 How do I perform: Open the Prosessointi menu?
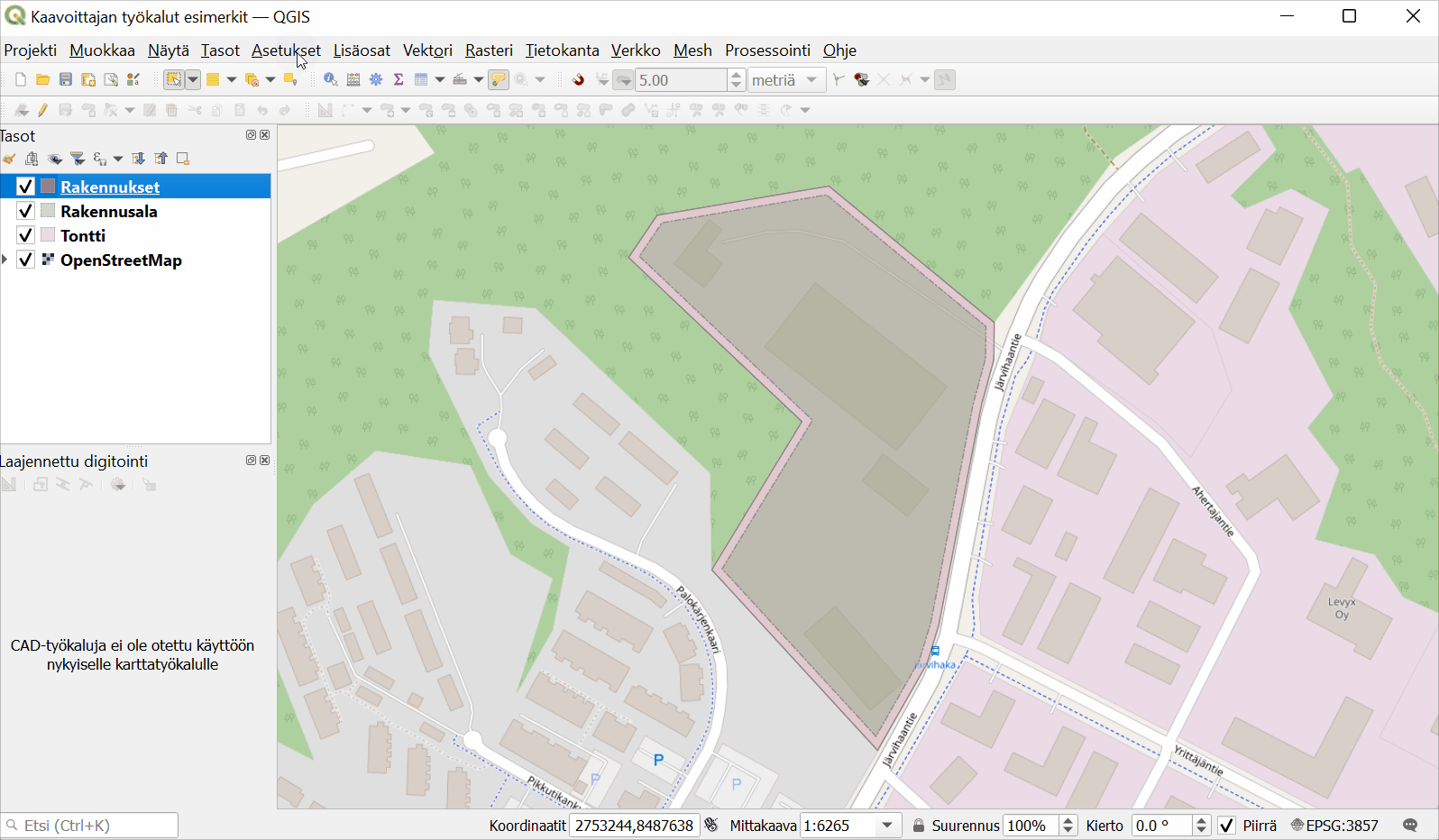pos(767,50)
